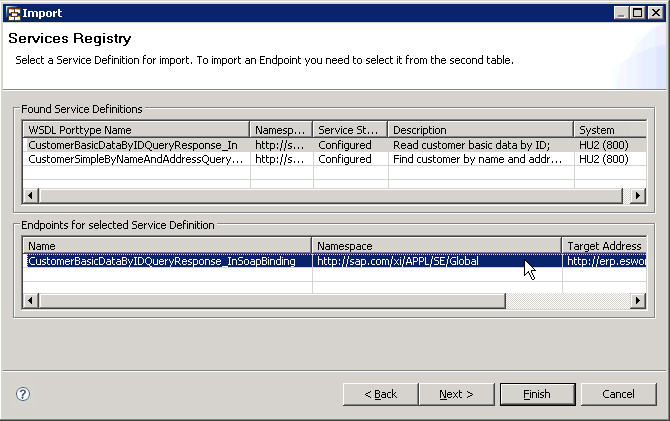
Task: Click the help question mark icon
Action: coord(23,394)
